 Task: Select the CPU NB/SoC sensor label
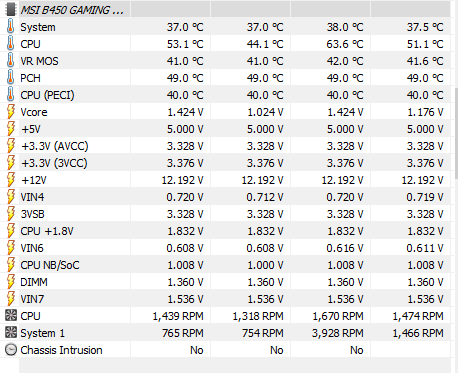50,265
